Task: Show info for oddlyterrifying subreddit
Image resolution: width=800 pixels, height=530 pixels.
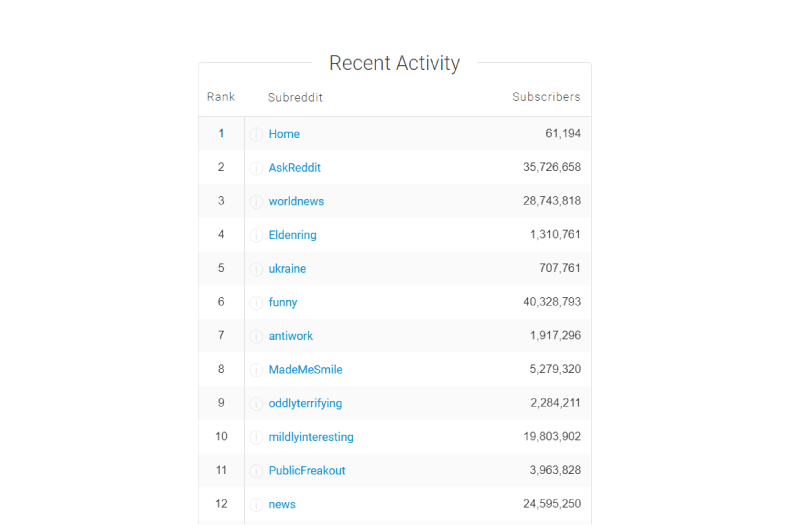Action: (x=256, y=403)
